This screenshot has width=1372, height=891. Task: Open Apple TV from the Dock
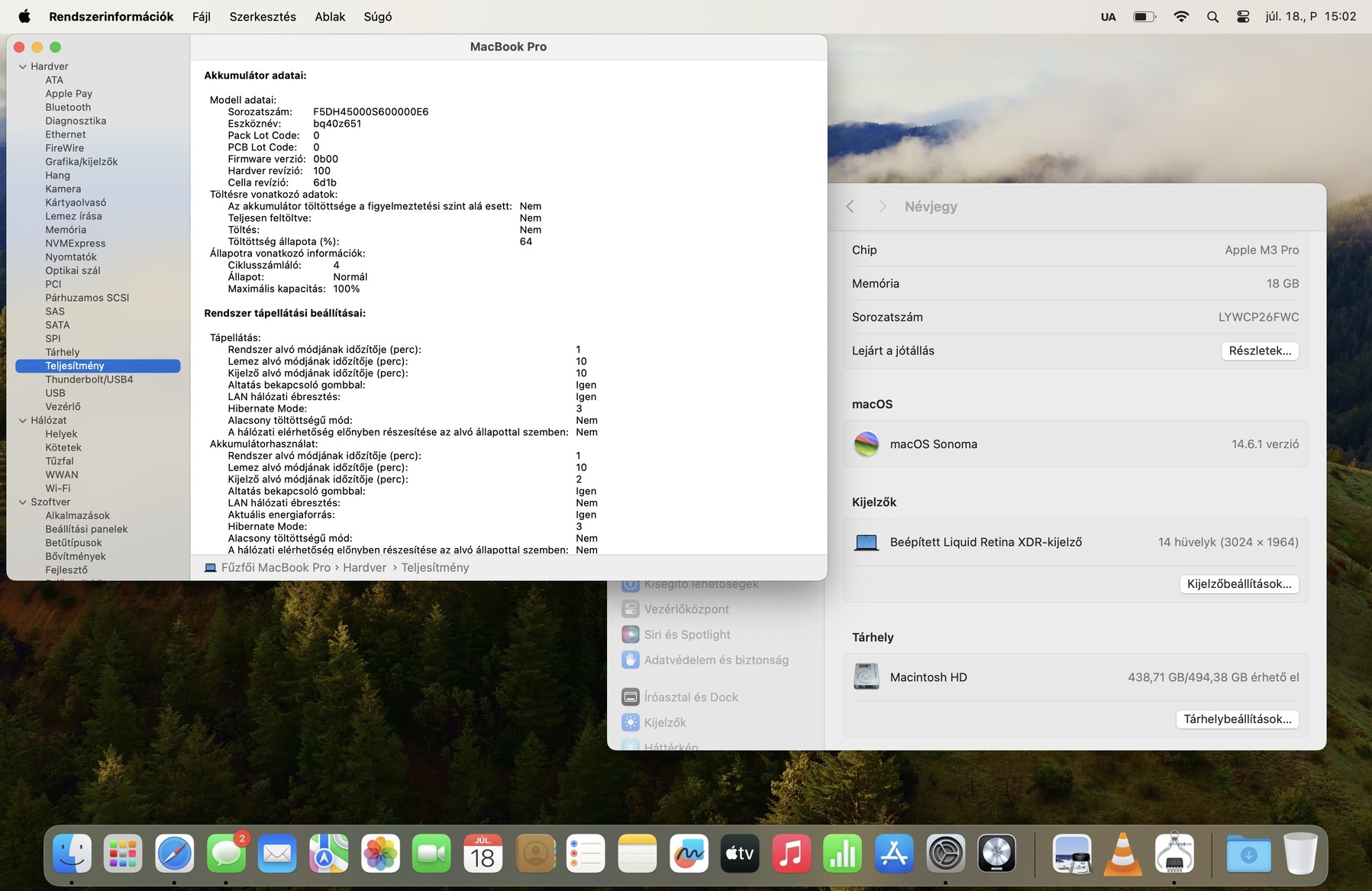740,853
